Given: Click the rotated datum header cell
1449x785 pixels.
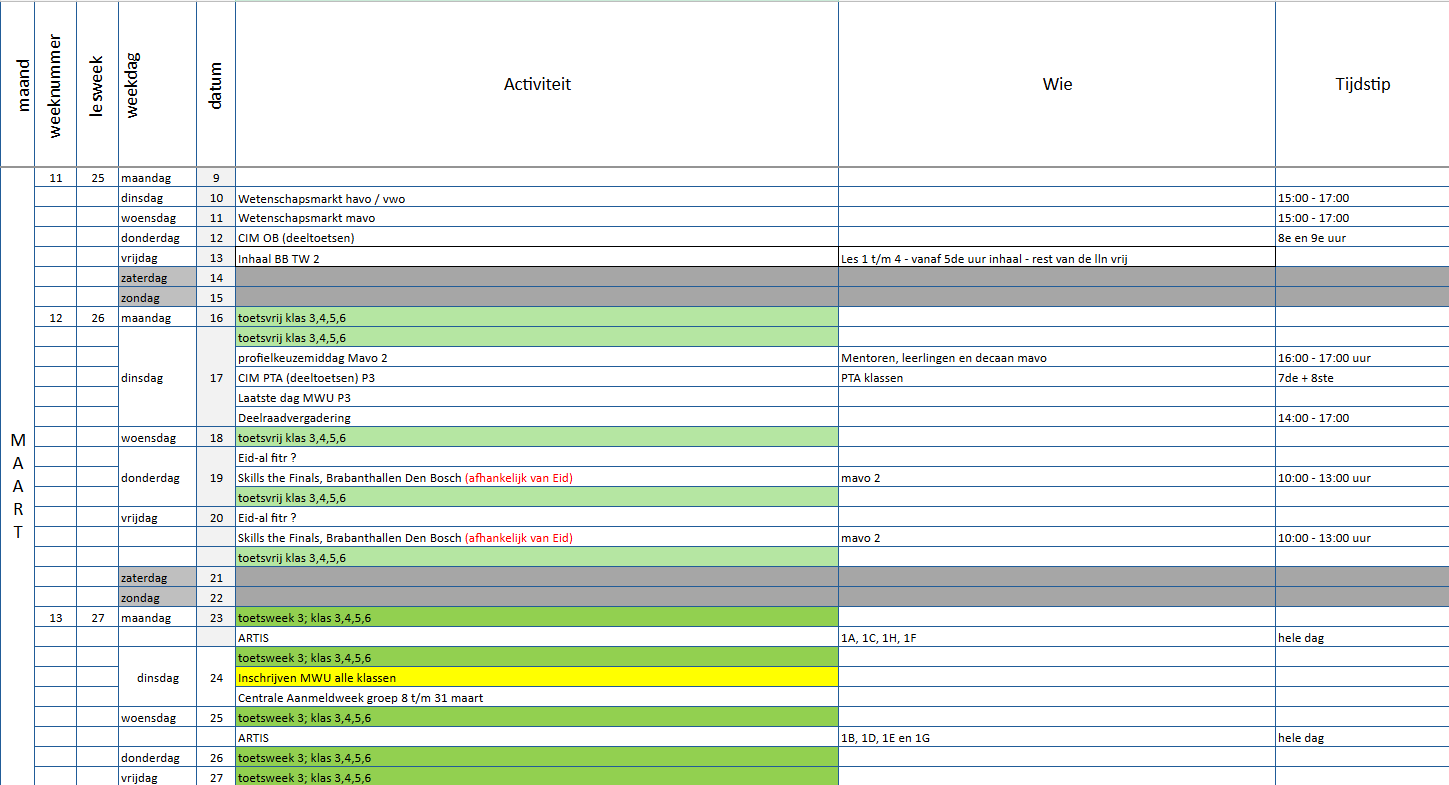Looking at the screenshot, I should [x=216, y=84].
